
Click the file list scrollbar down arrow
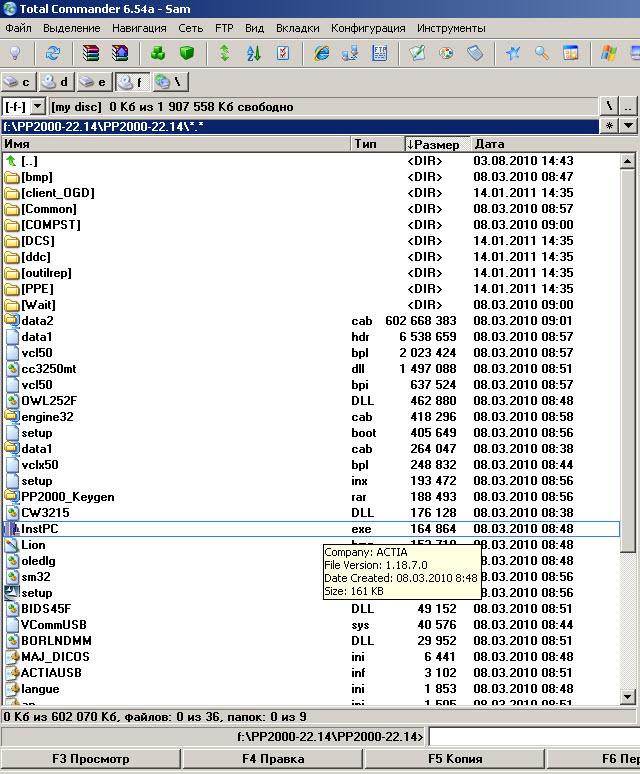coord(628,697)
